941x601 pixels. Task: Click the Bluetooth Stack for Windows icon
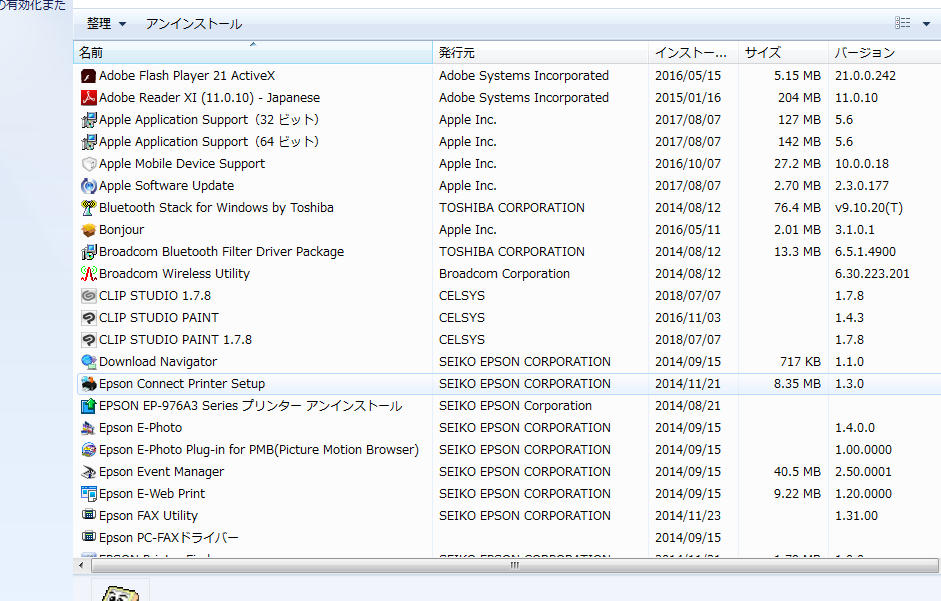click(x=88, y=208)
